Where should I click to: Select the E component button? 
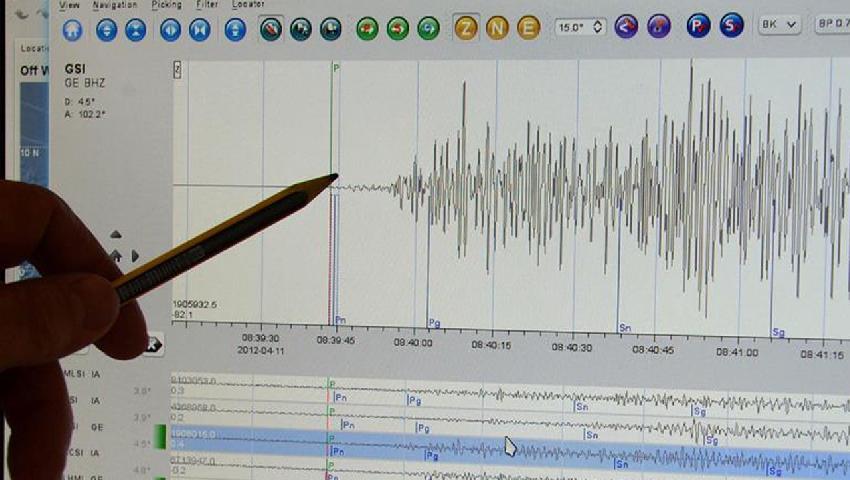(529, 28)
